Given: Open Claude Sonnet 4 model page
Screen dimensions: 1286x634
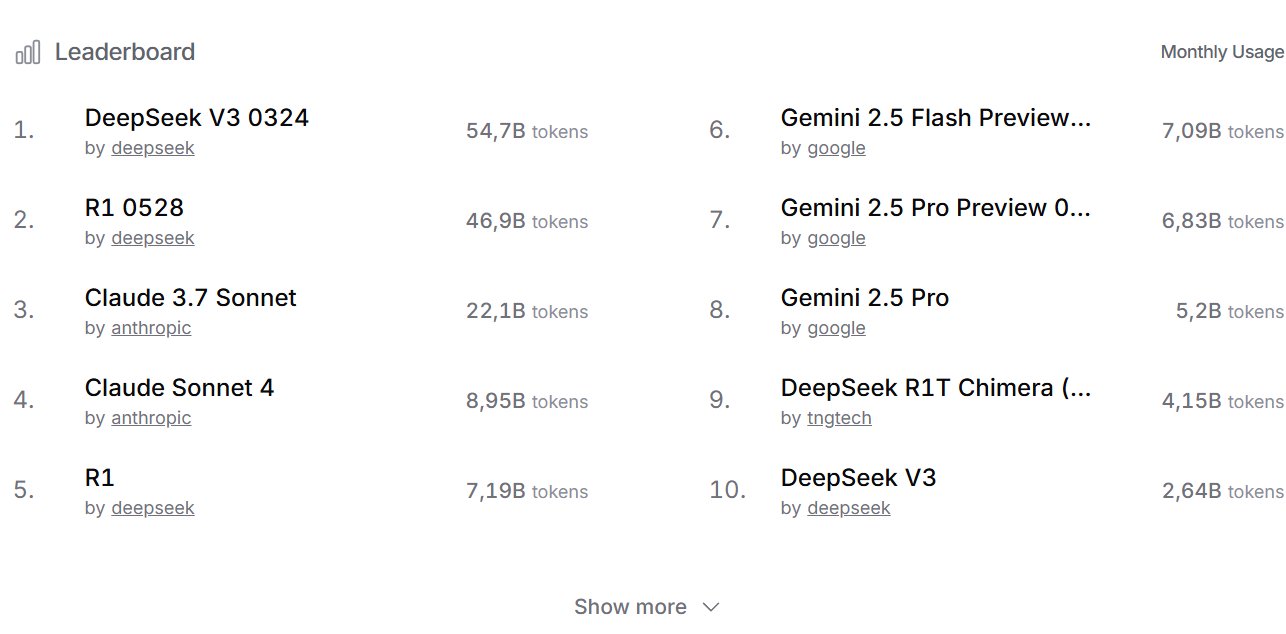Looking at the screenshot, I should pos(180,388).
